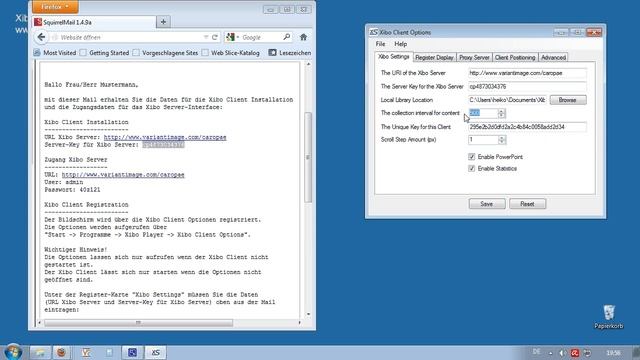Switch to Advanced tab
The height and width of the screenshot is (360, 640).
pyautogui.click(x=553, y=58)
